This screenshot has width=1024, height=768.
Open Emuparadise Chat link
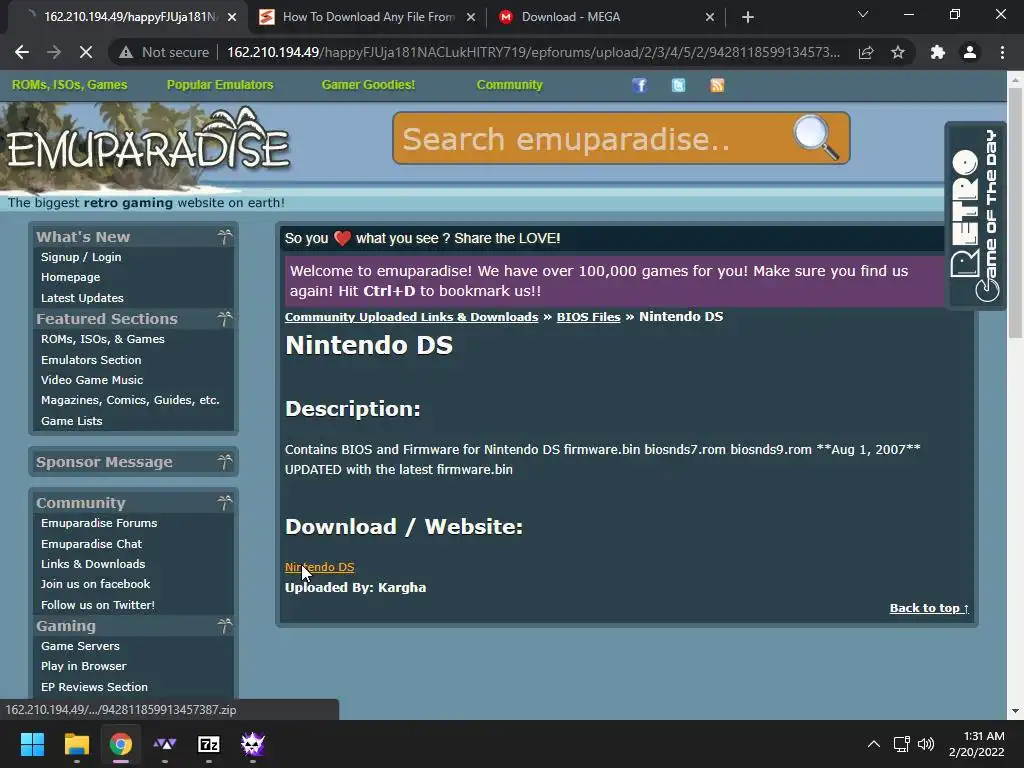point(91,544)
